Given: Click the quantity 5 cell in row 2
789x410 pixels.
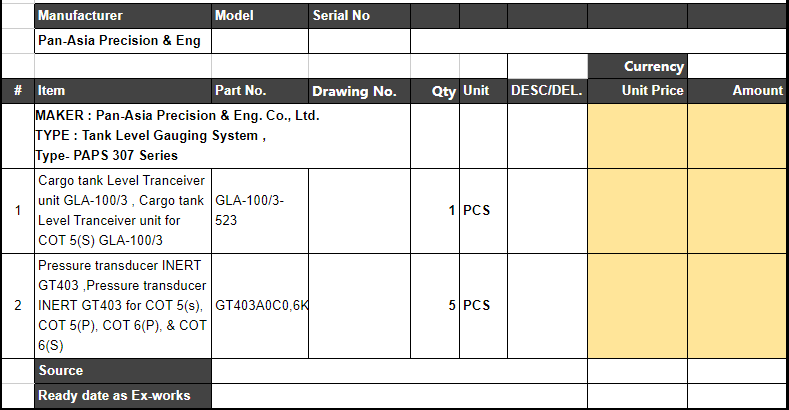Looking at the screenshot, I should click(435, 306).
